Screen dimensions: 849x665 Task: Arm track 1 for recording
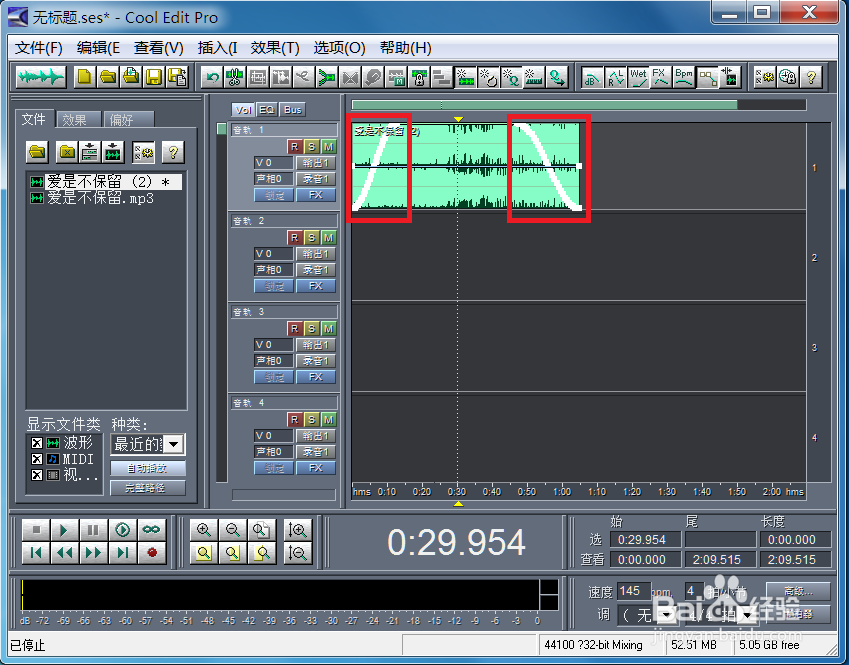[294, 147]
